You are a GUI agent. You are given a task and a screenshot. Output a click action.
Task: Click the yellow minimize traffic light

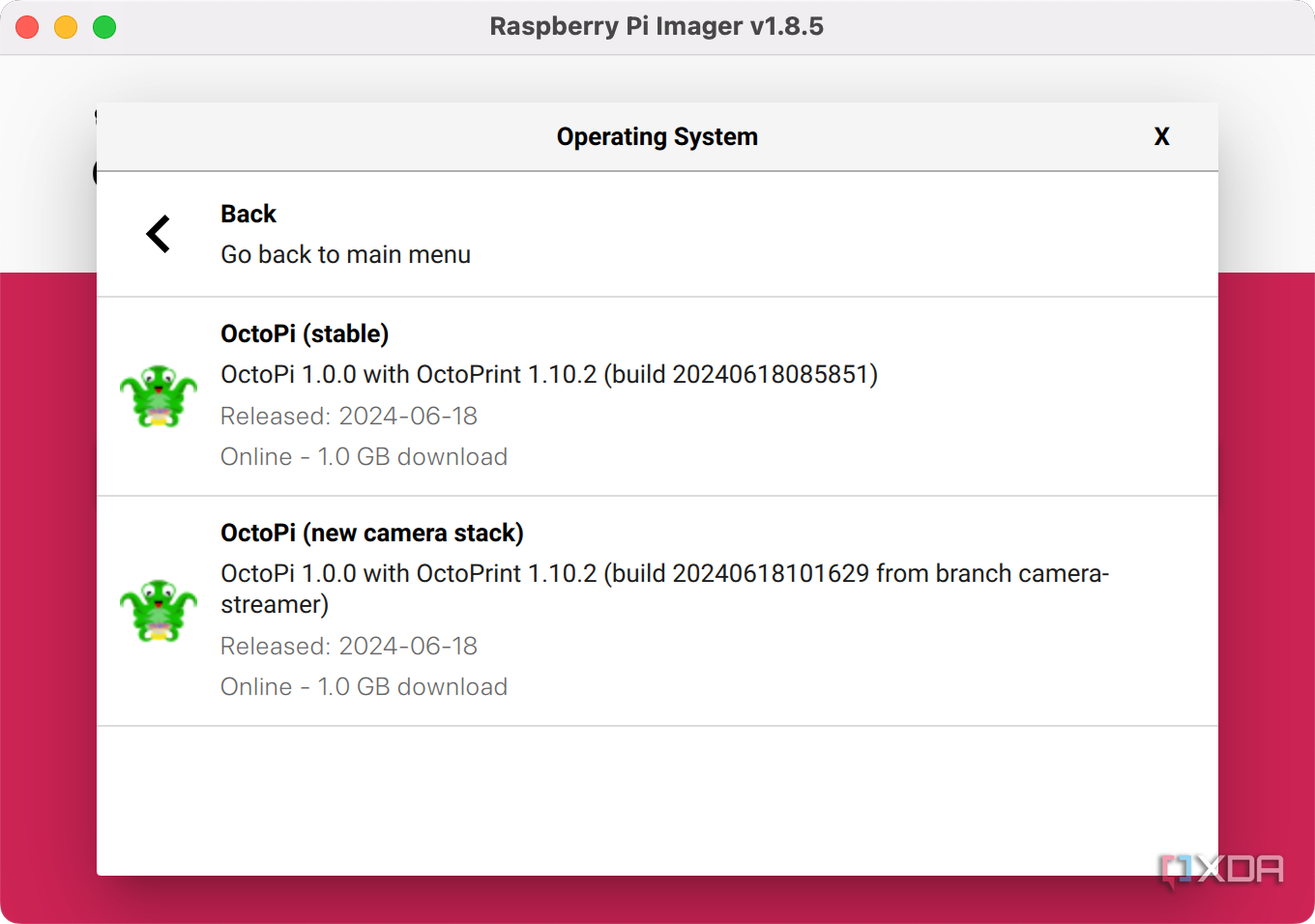pos(65,26)
